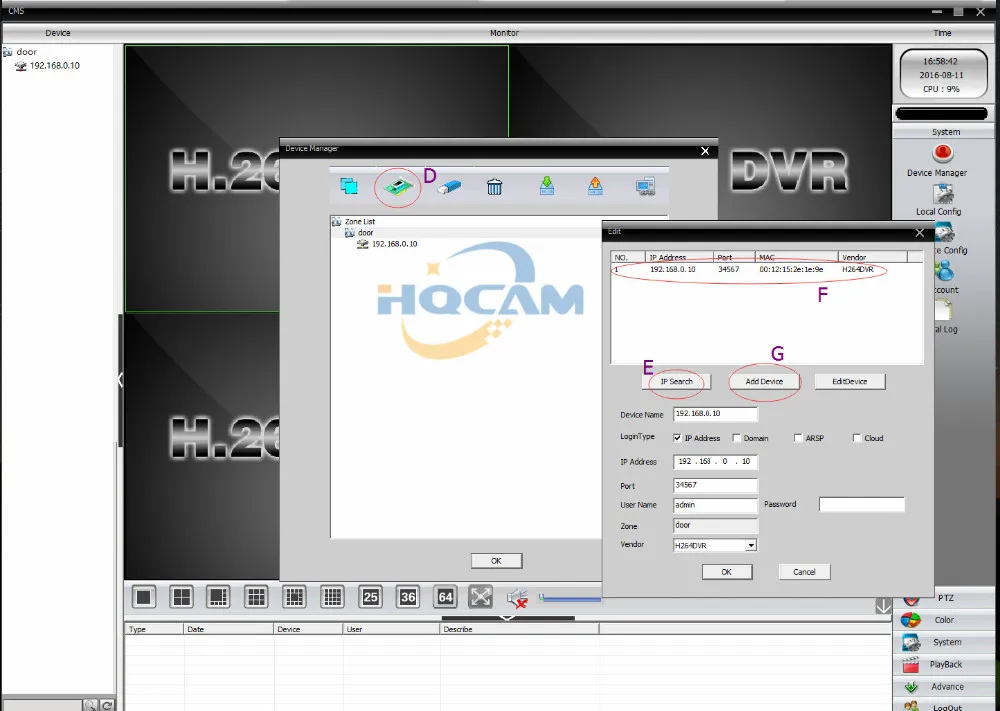Click the Date column in event log
Screen dimensions: 1000x711
point(228,629)
